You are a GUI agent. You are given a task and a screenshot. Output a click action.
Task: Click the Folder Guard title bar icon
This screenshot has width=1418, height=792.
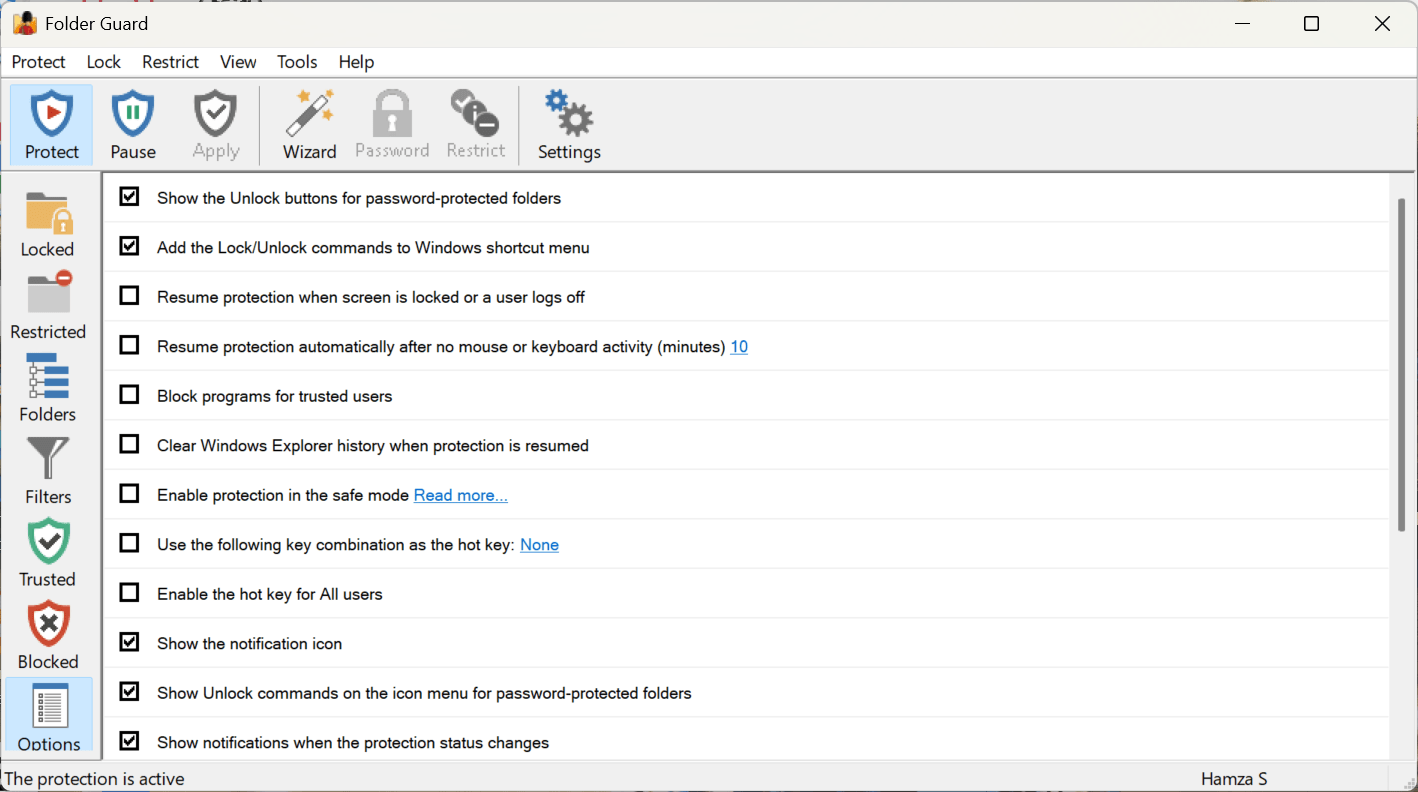(25, 23)
